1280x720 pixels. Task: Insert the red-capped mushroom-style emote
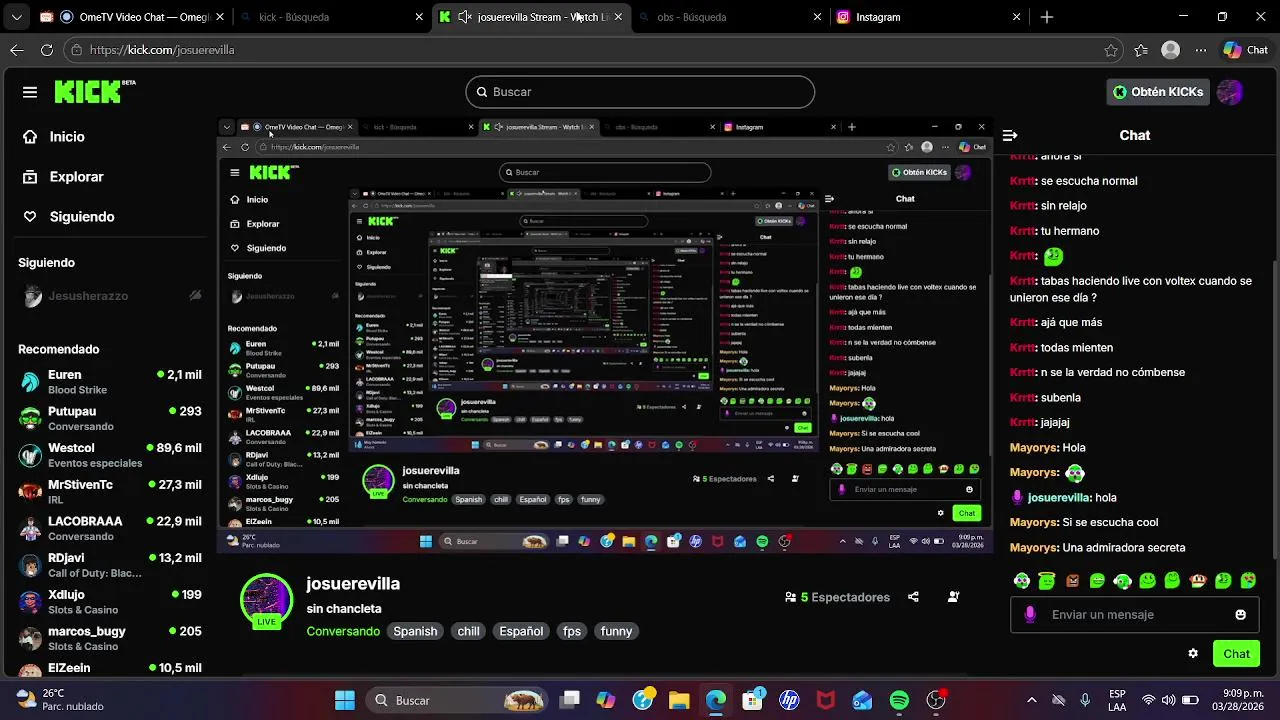point(1198,580)
